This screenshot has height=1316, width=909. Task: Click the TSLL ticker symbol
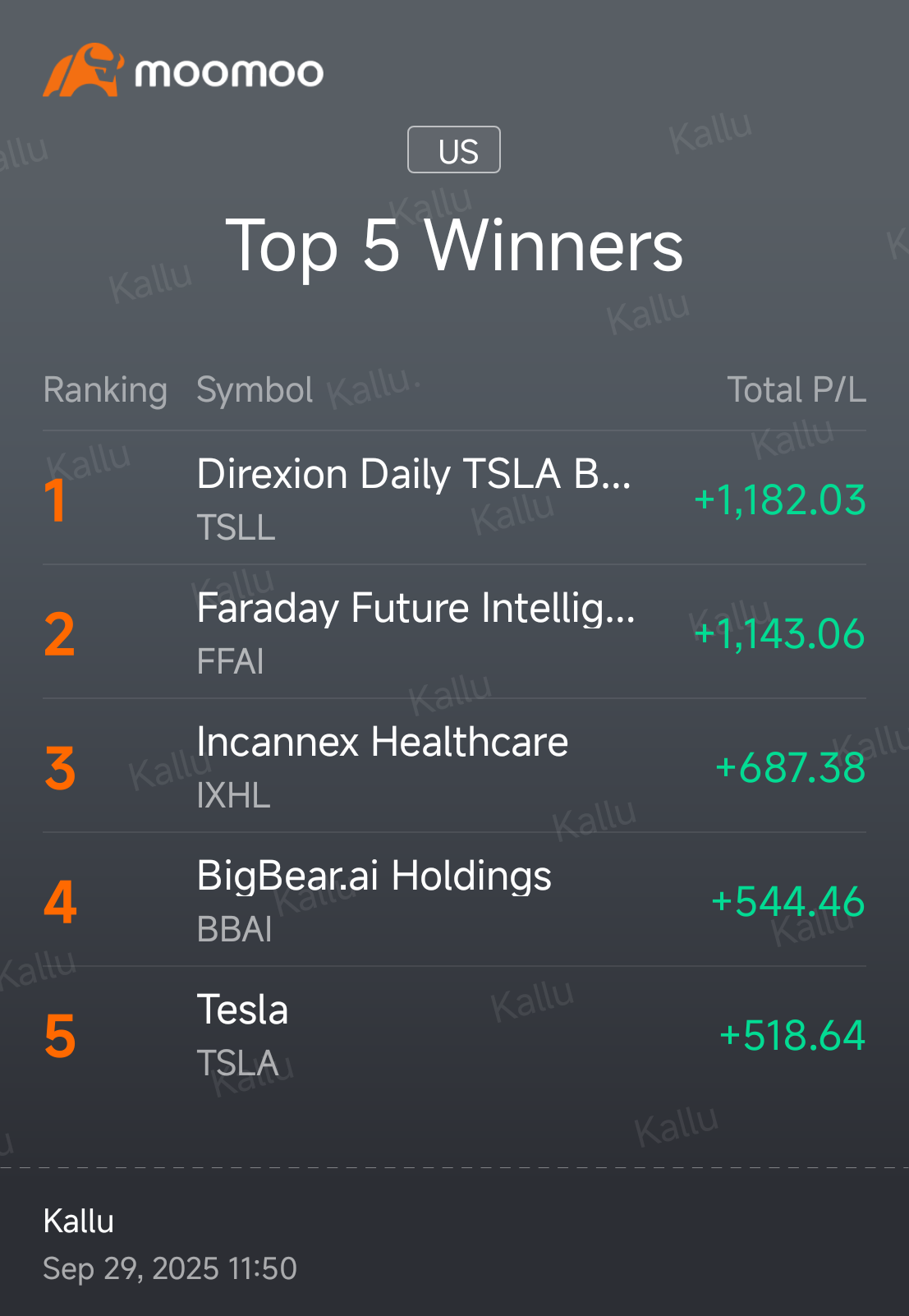[236, 527]
